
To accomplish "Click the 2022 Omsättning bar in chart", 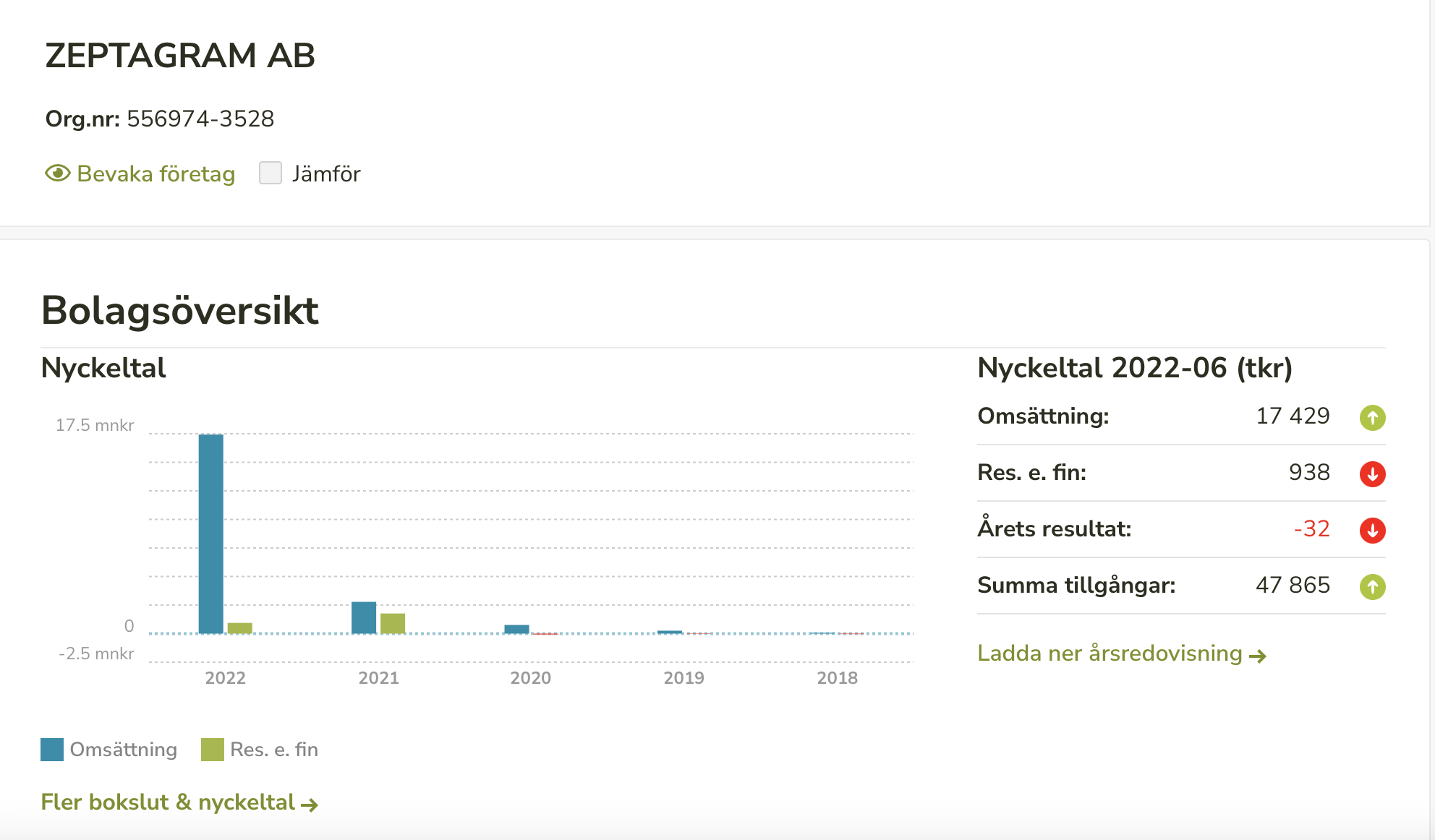I will click(x=211, y=533).
